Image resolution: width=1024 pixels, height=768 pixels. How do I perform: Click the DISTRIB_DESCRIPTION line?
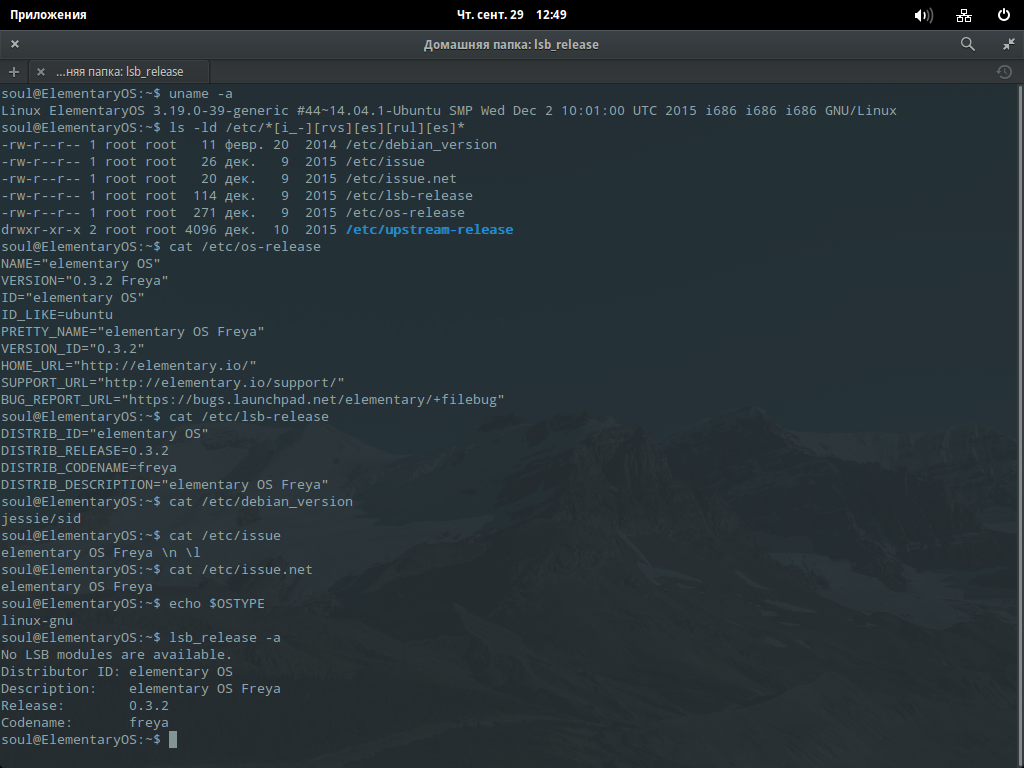pyautogui.click(x=165, y=485)
